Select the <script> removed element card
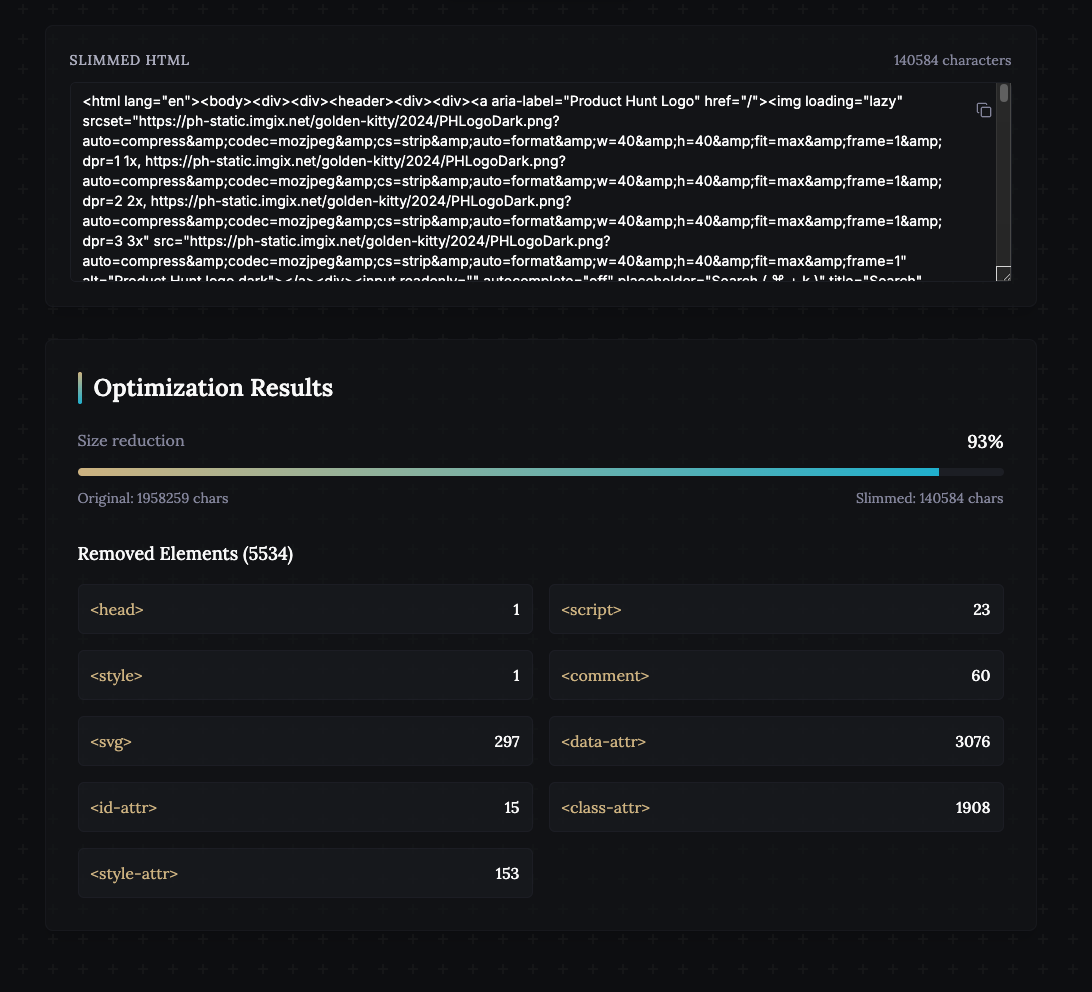The width and height of the screenshot is (1092, 992). (776, 610)
